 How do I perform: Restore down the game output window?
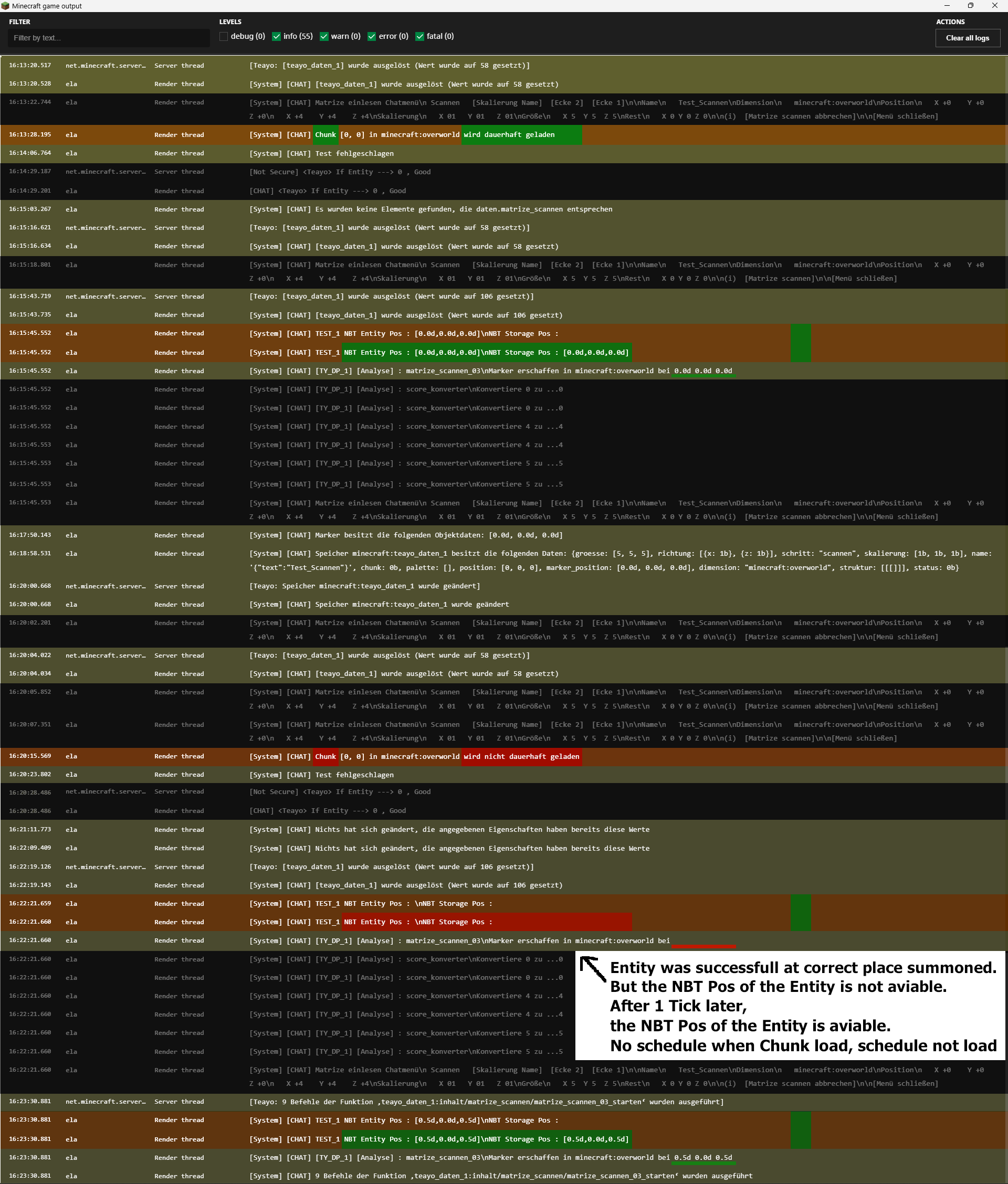coord(970,6)
